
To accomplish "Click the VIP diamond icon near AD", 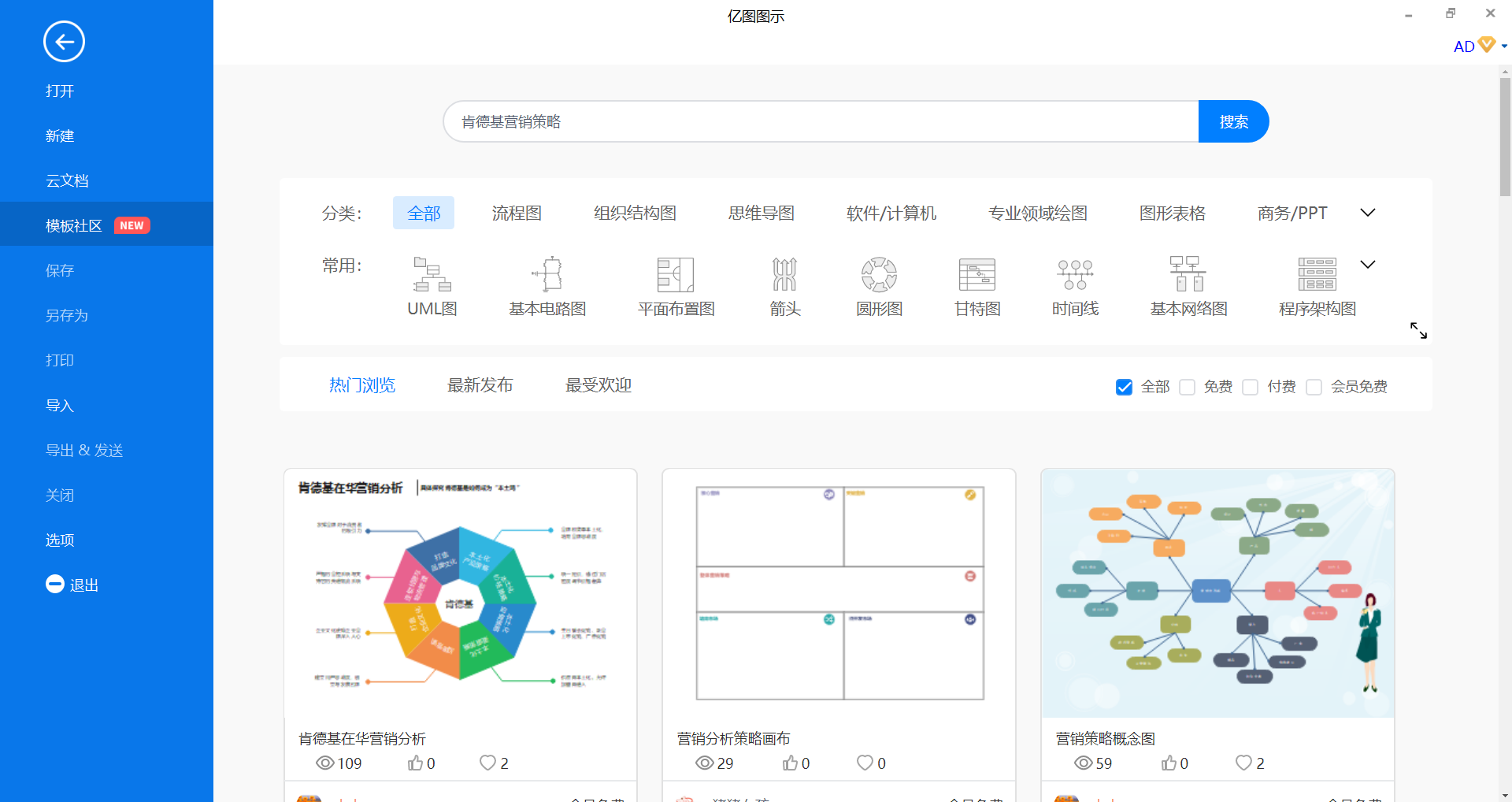I will pos(1486,44).
